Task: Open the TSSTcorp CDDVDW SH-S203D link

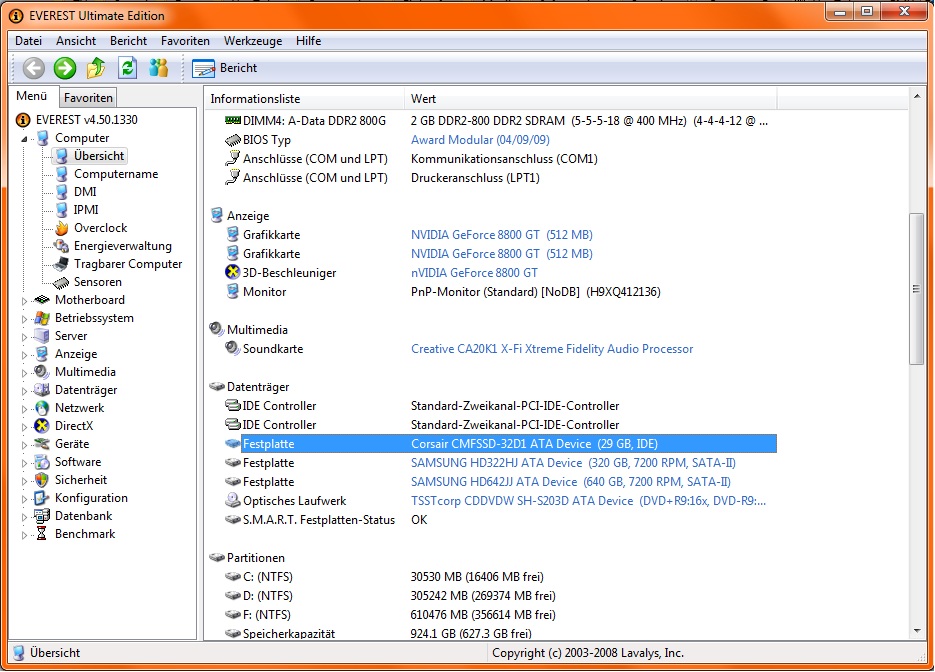Action: [x=589, y=501]
